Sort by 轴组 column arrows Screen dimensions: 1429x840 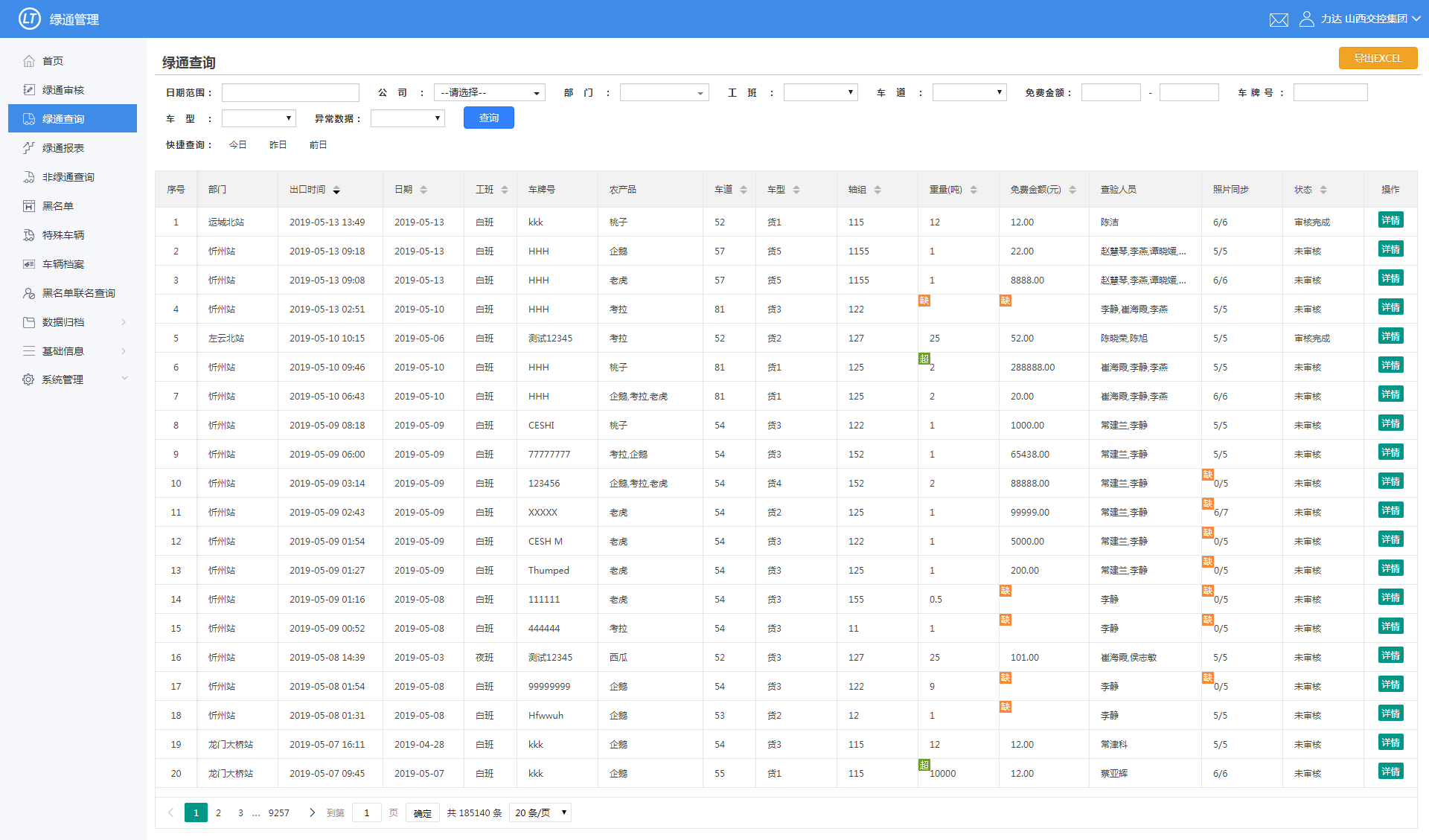pyautogui.click(x=877, y=190)
